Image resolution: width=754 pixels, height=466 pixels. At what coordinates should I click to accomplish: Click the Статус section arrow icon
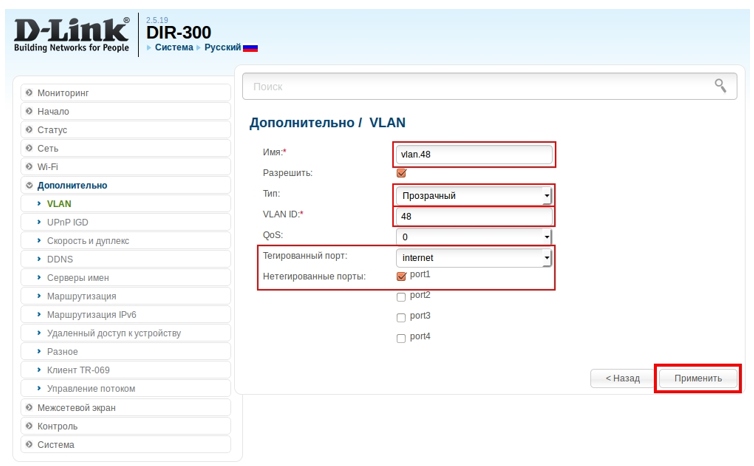coord(29,130)
